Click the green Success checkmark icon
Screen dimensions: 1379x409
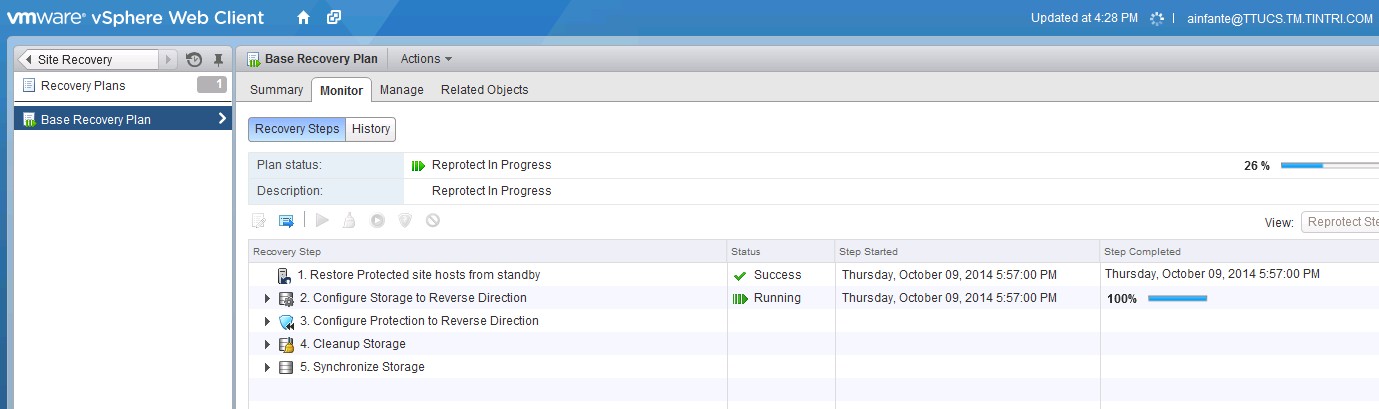(740, 275)
